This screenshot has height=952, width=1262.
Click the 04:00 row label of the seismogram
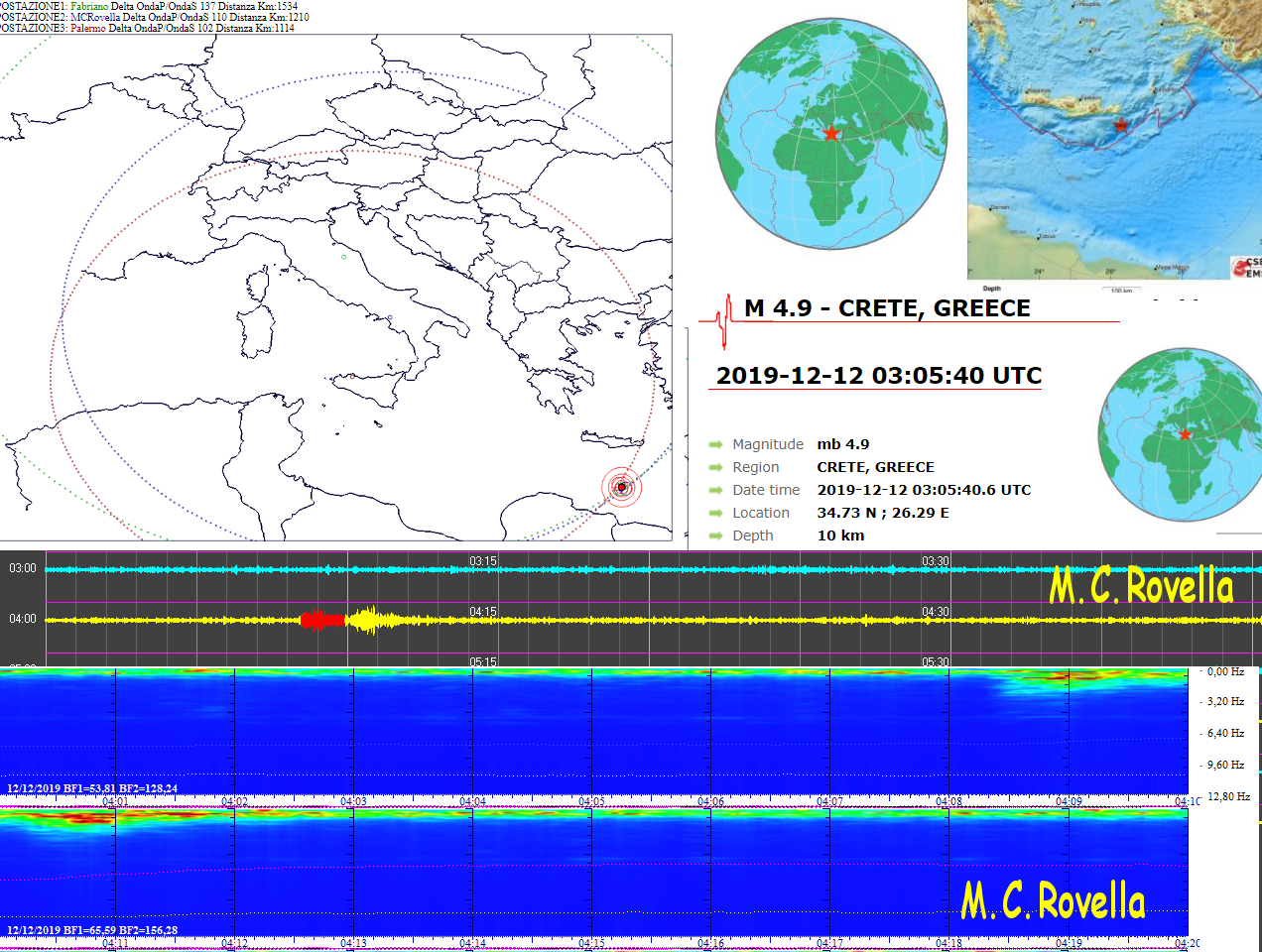click(x=23, y=619)
